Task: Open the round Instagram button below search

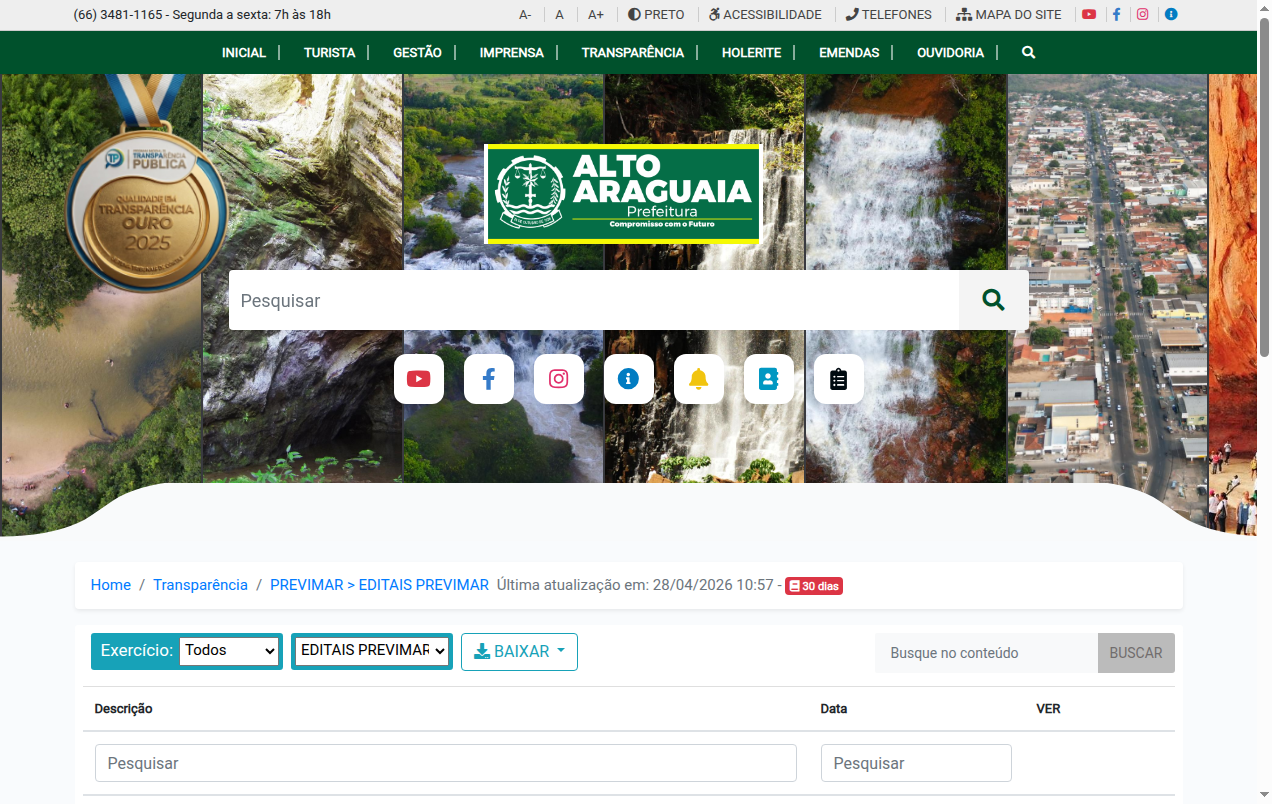Action: point(559,379)
